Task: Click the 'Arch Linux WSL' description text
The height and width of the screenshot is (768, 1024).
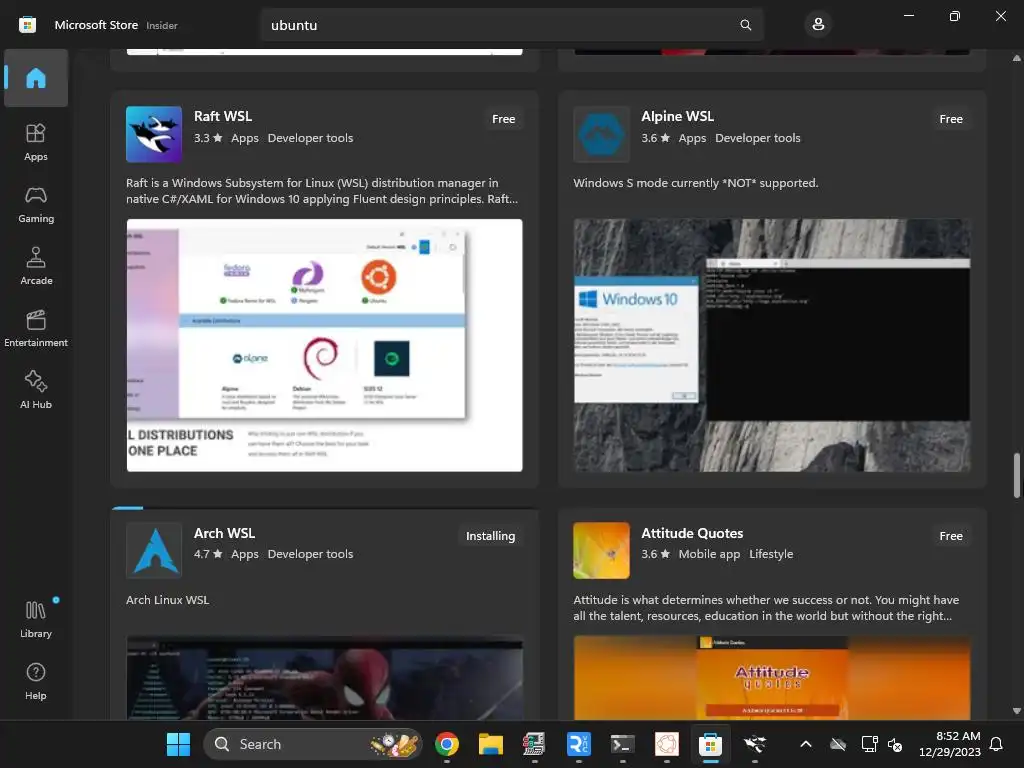Action: click(x=167, y=600)
